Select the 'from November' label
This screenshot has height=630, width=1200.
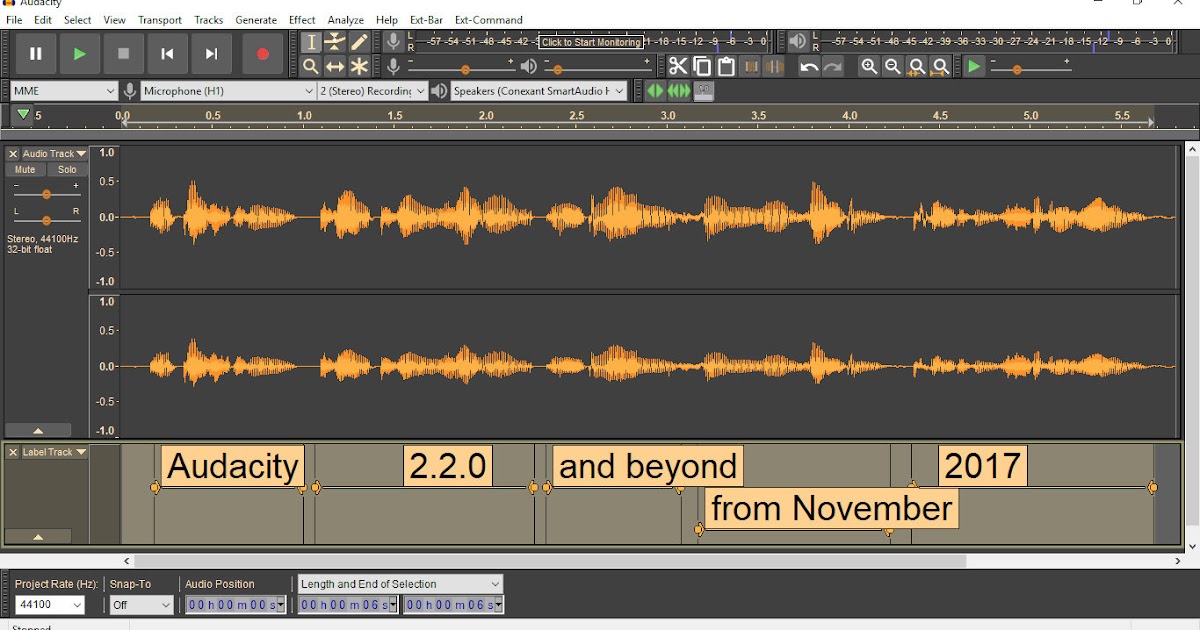(x=830, y=508)
